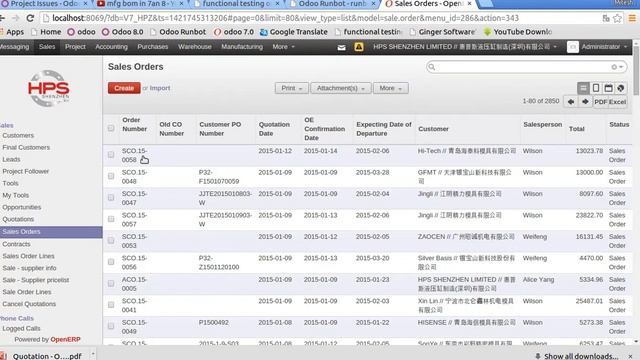Open the Print dropdown
This screenshot has height=360, width=640.
291,88
